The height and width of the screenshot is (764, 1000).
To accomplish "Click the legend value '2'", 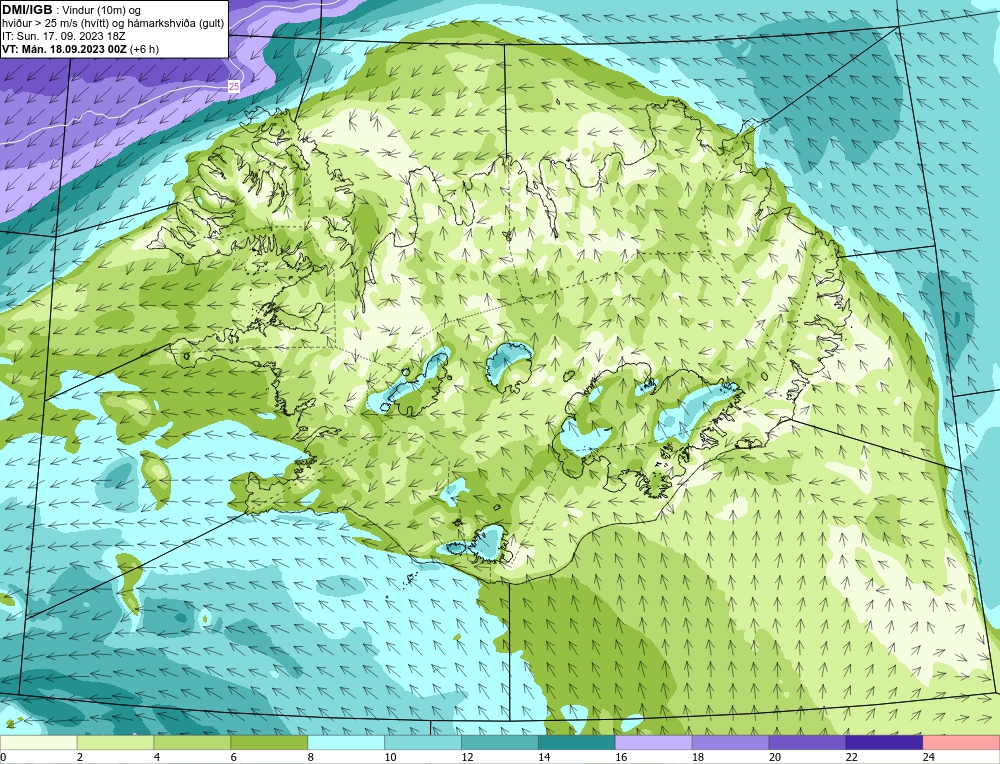I will click(x=80, y=757).
